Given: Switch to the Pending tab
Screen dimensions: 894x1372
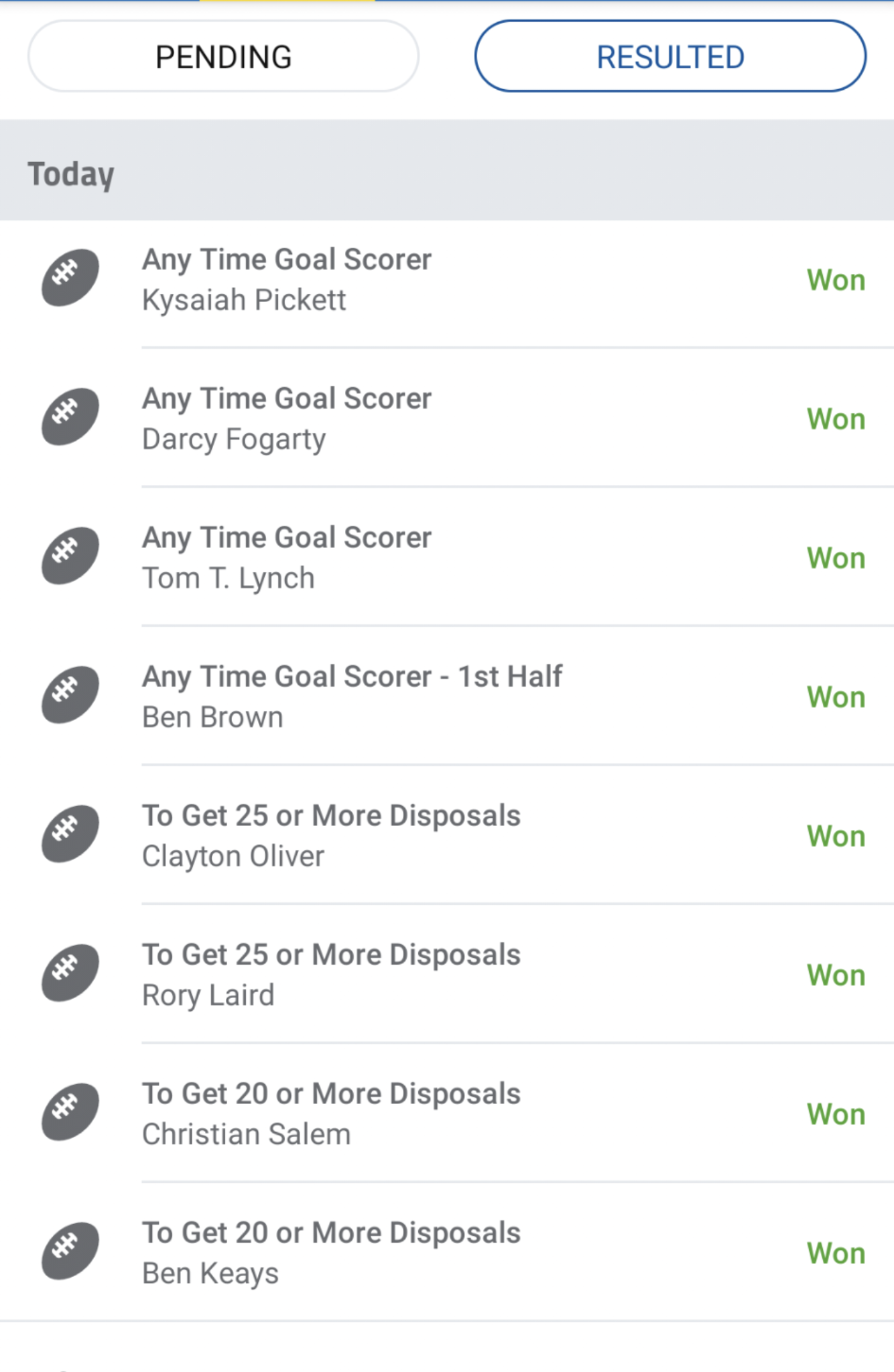Looking at the screenshot, I should (223, 57).
